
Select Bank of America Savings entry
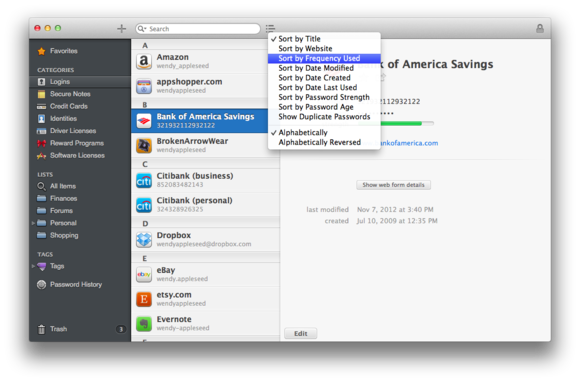click(x=206, y=121)
